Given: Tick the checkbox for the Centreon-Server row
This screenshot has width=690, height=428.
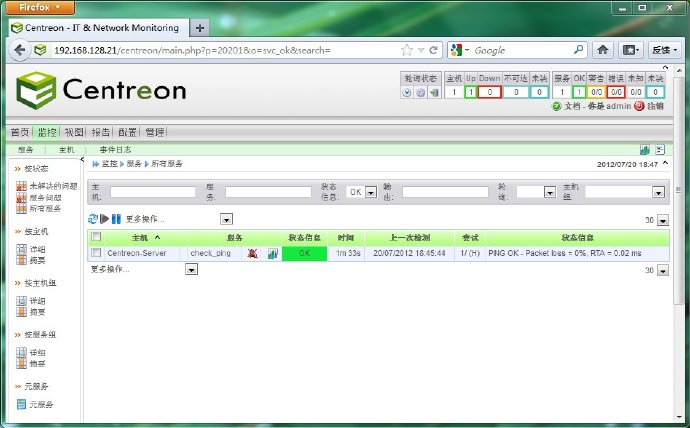Looking at the screenshot, I should (x=96, y=253).
